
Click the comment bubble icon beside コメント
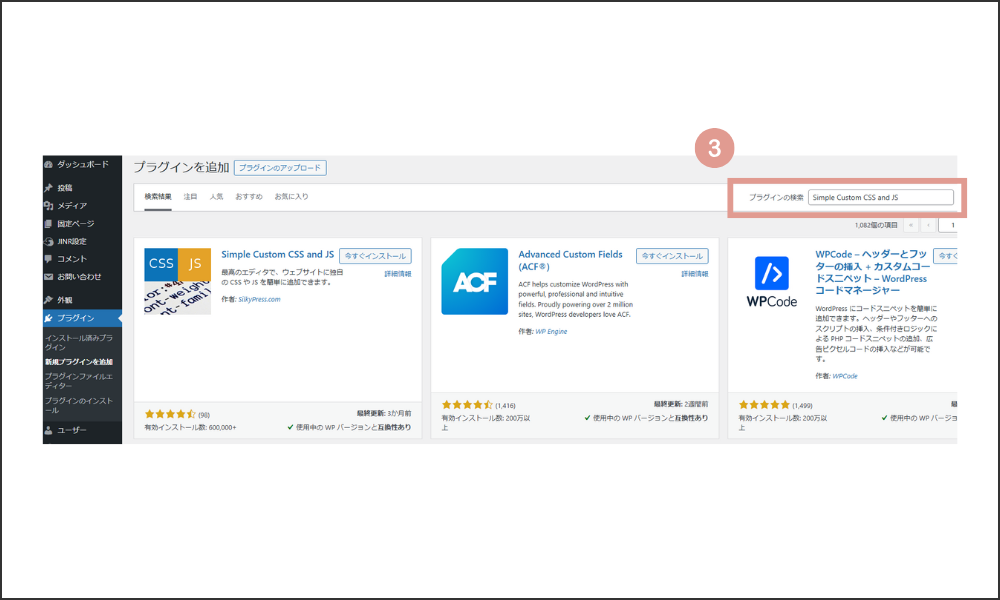coord(48,259)
